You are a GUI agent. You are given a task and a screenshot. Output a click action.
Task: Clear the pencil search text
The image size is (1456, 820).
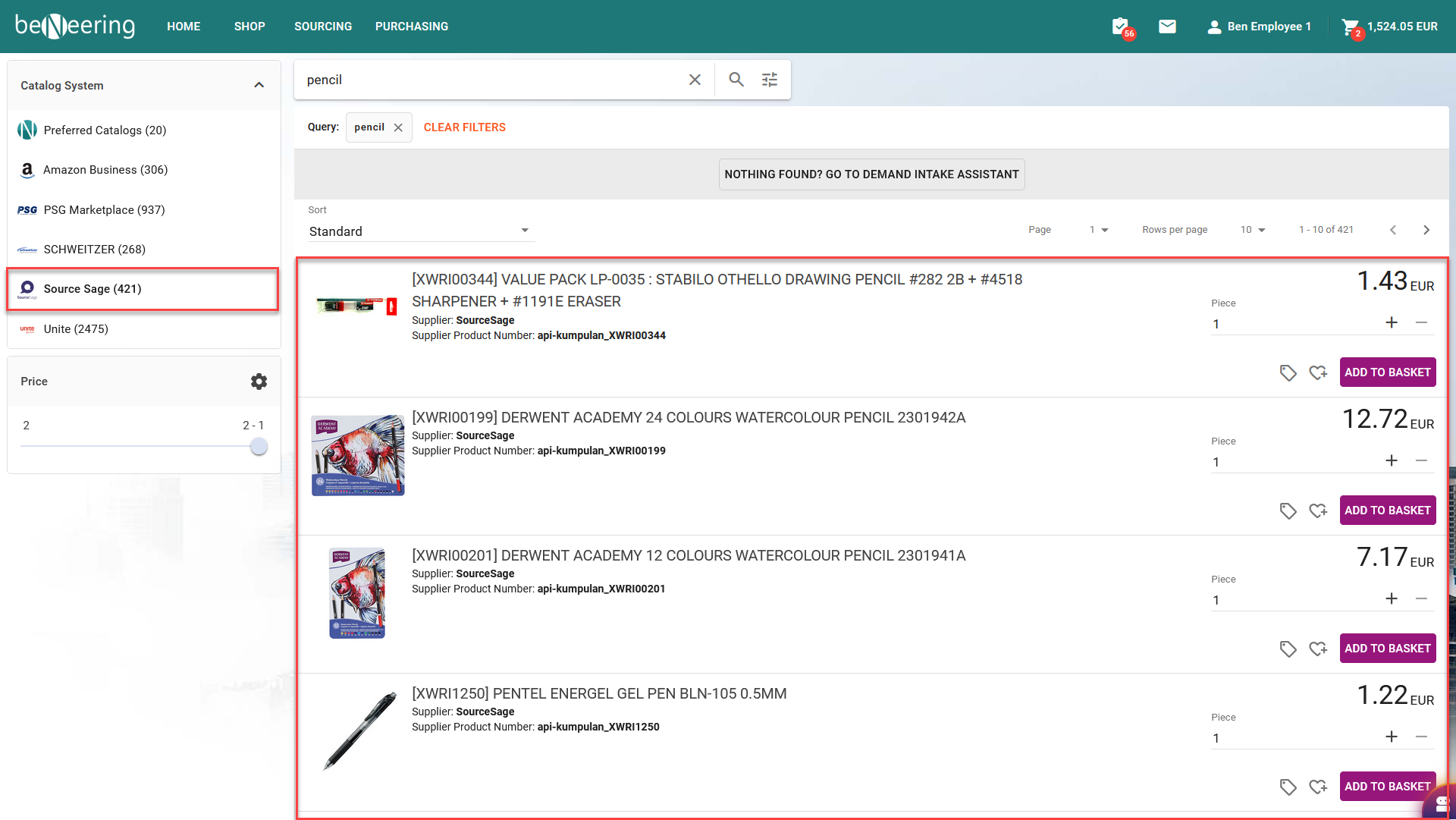click(695, 80)
